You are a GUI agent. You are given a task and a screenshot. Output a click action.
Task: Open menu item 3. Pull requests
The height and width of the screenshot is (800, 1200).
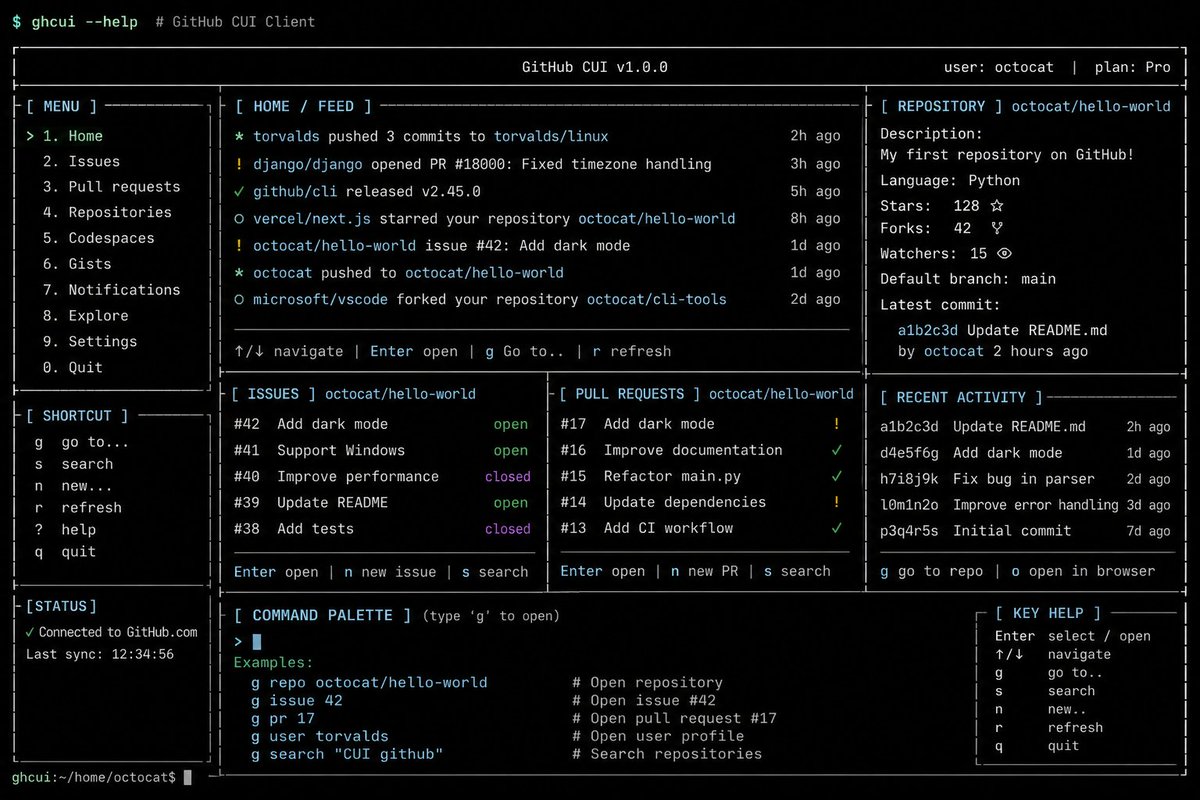[111, 187]
